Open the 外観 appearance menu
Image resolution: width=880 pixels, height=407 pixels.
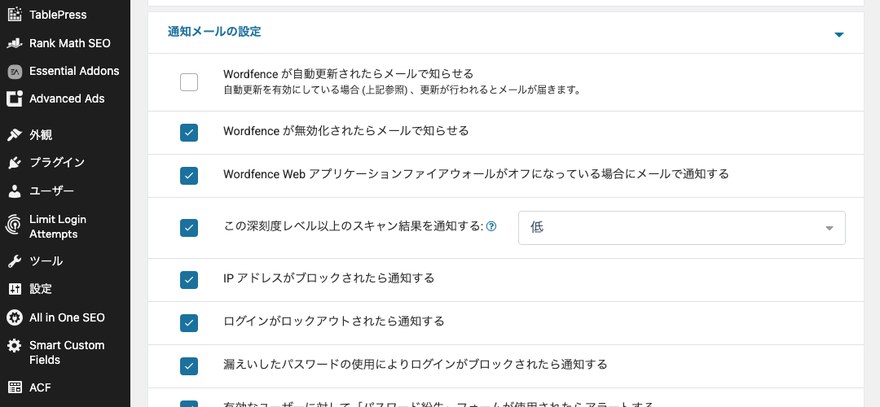[x=40, y=135]
